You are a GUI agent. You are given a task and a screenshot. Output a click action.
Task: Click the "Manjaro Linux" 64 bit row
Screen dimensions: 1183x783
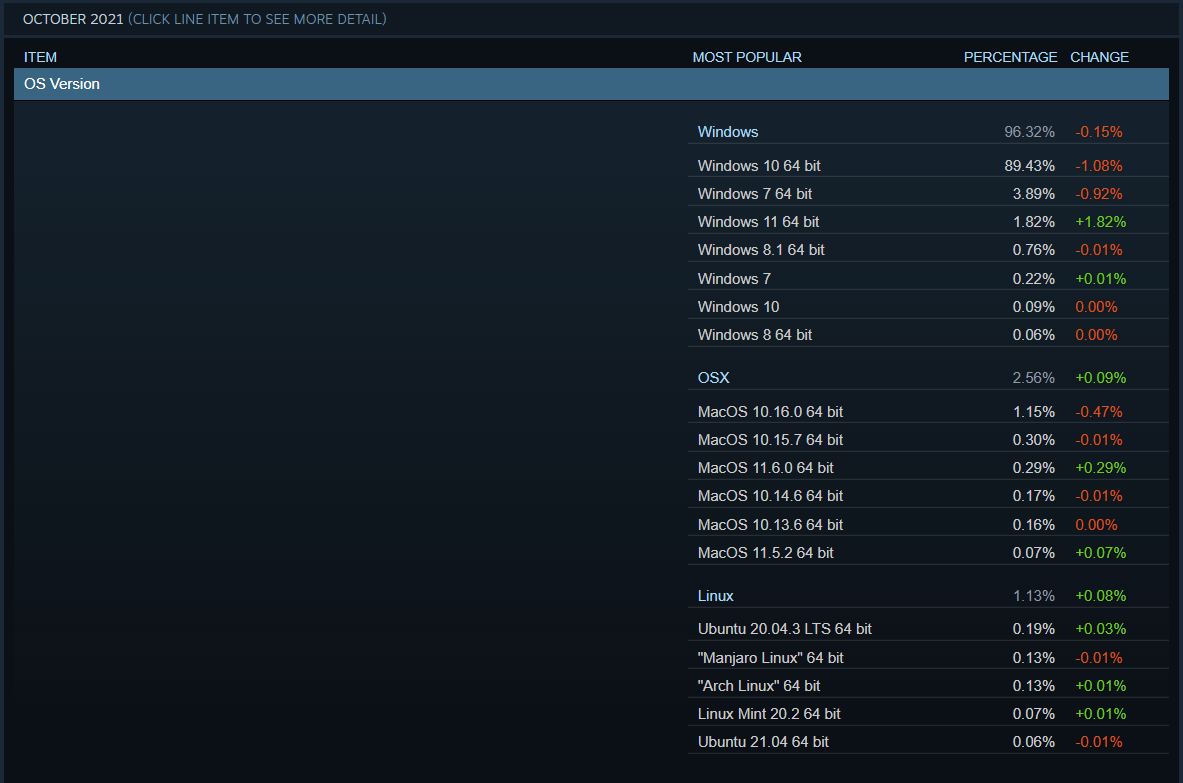(928, 658)
